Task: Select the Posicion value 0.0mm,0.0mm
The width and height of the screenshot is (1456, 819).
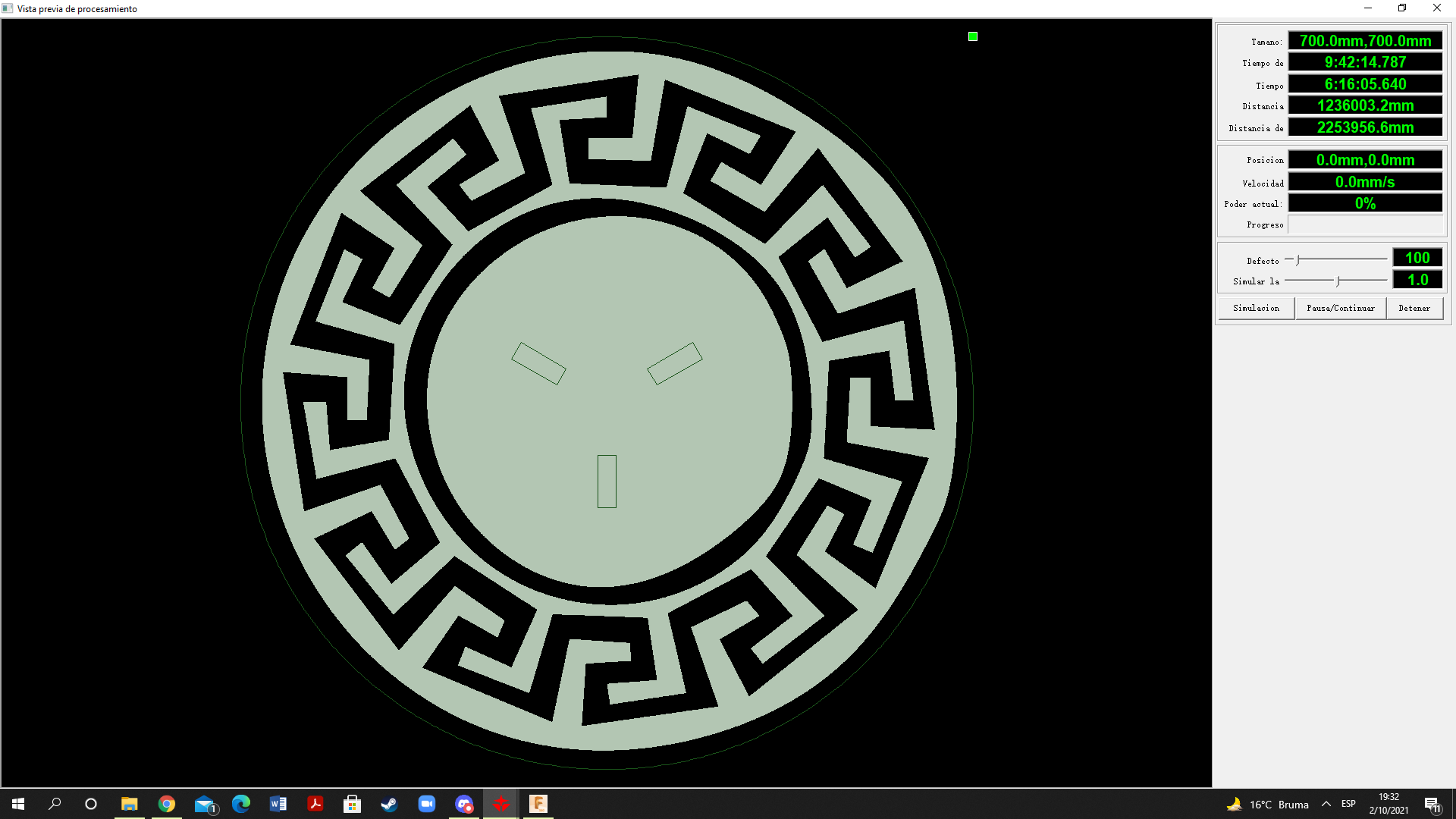Action: click(x=1365, y=160)
